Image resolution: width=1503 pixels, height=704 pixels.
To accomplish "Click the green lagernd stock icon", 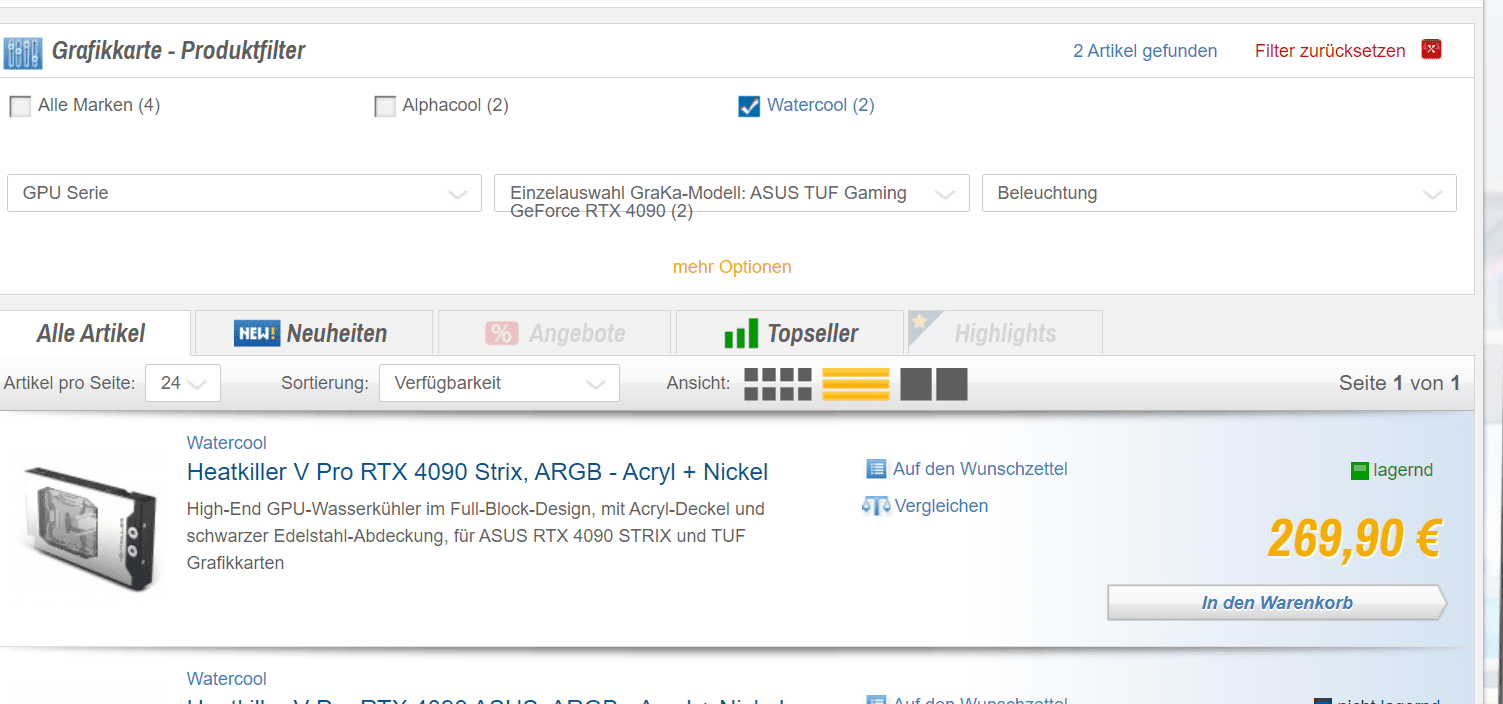I will [1360, 470].
